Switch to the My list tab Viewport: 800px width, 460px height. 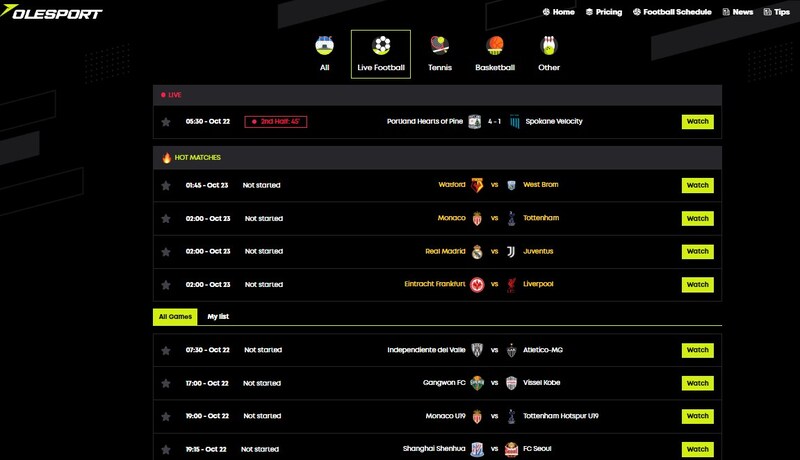point(218,317)
